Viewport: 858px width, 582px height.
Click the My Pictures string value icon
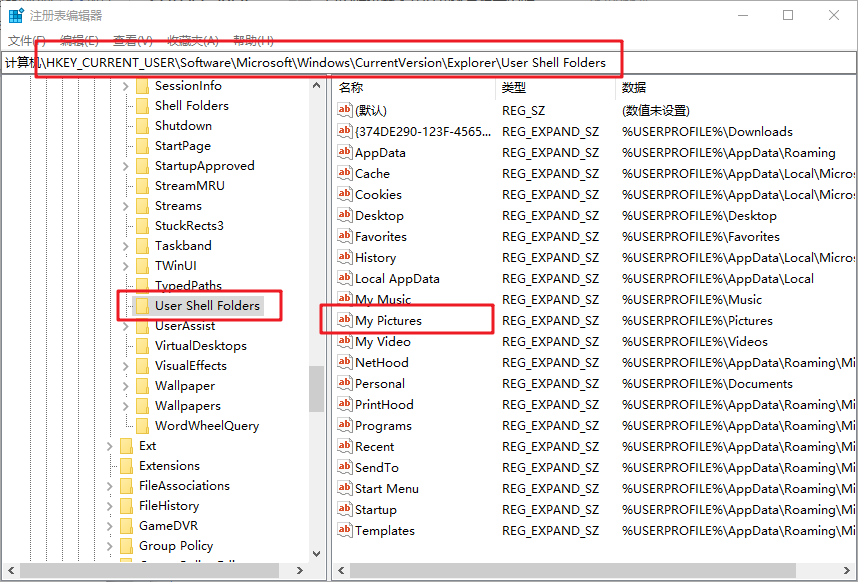[x=345, y=321]
